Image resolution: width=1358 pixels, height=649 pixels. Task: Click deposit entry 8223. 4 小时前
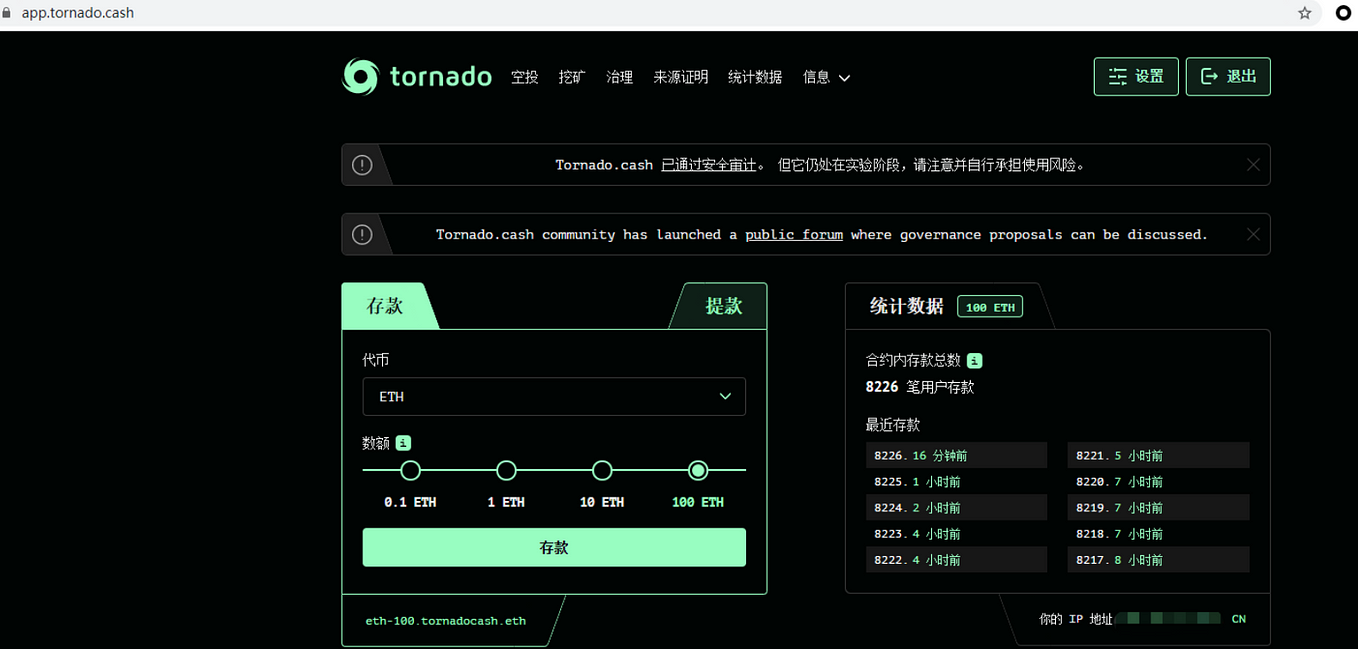point(956,534)
